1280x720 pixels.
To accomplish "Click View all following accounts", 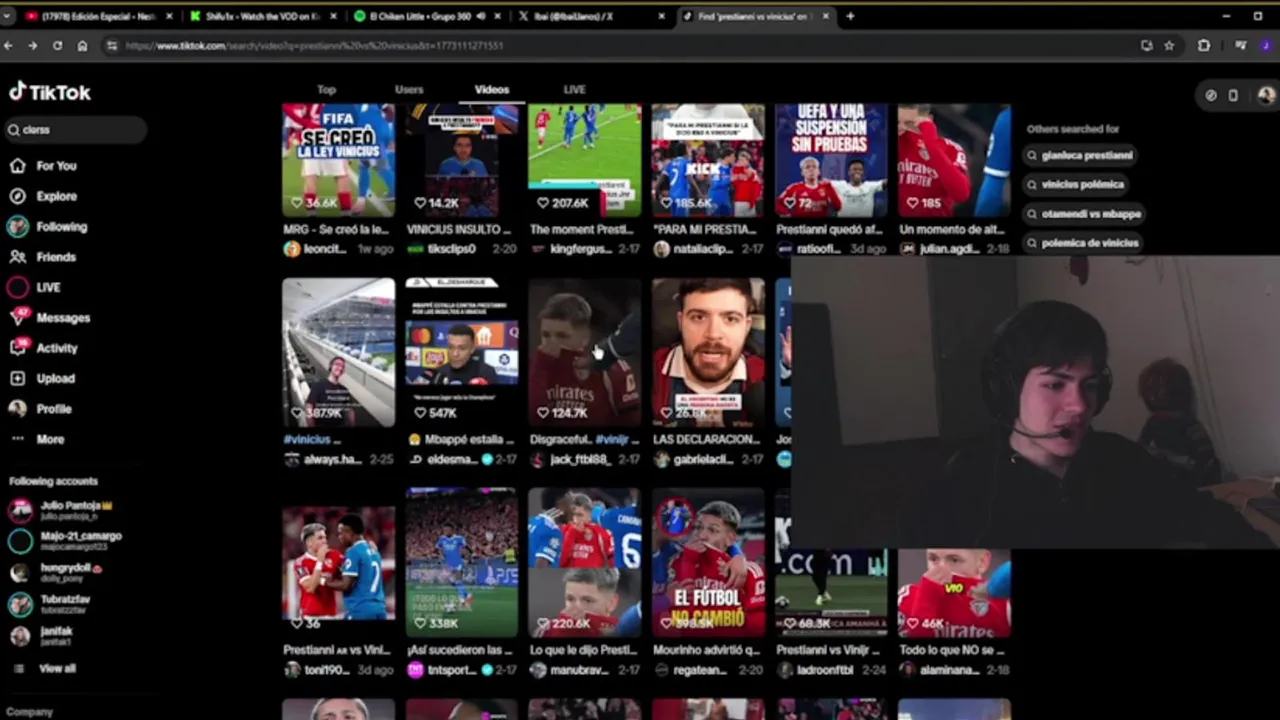I will coord(57,668).
